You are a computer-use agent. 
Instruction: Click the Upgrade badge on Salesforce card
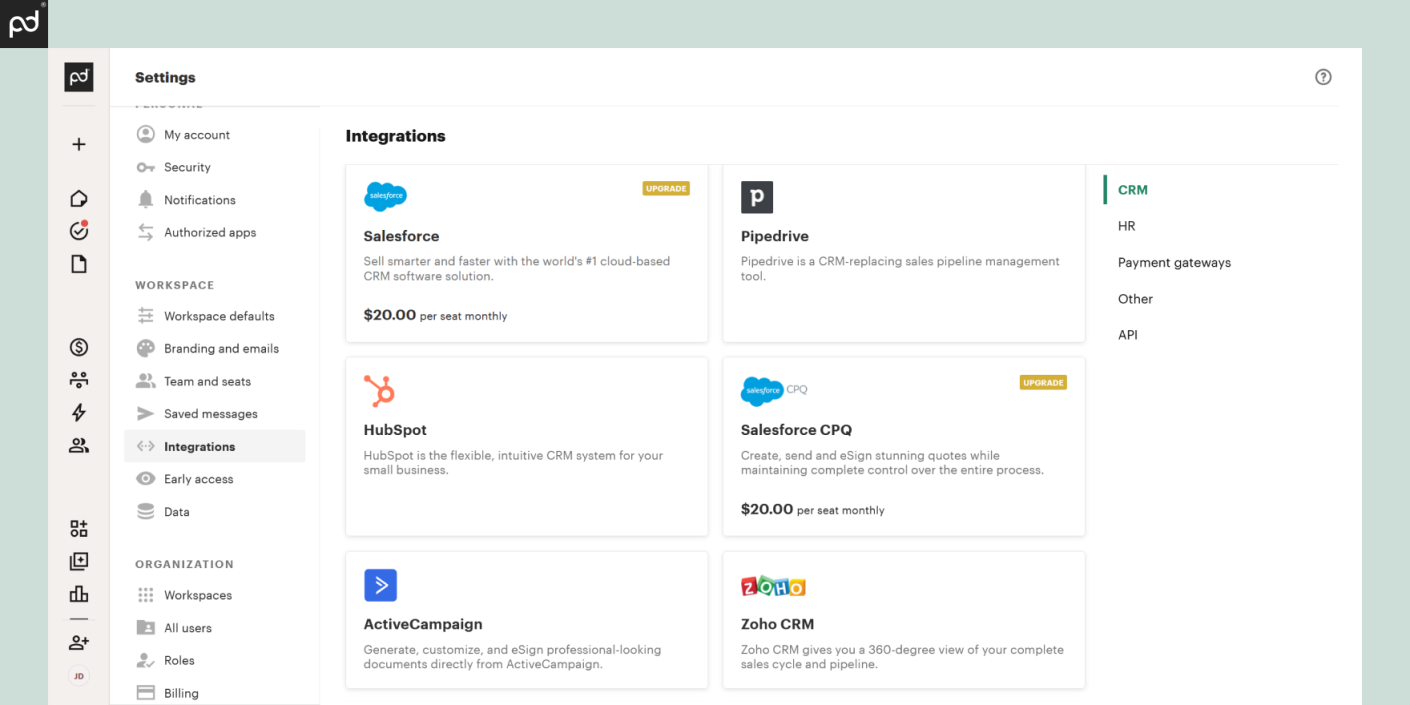(666, 188)
